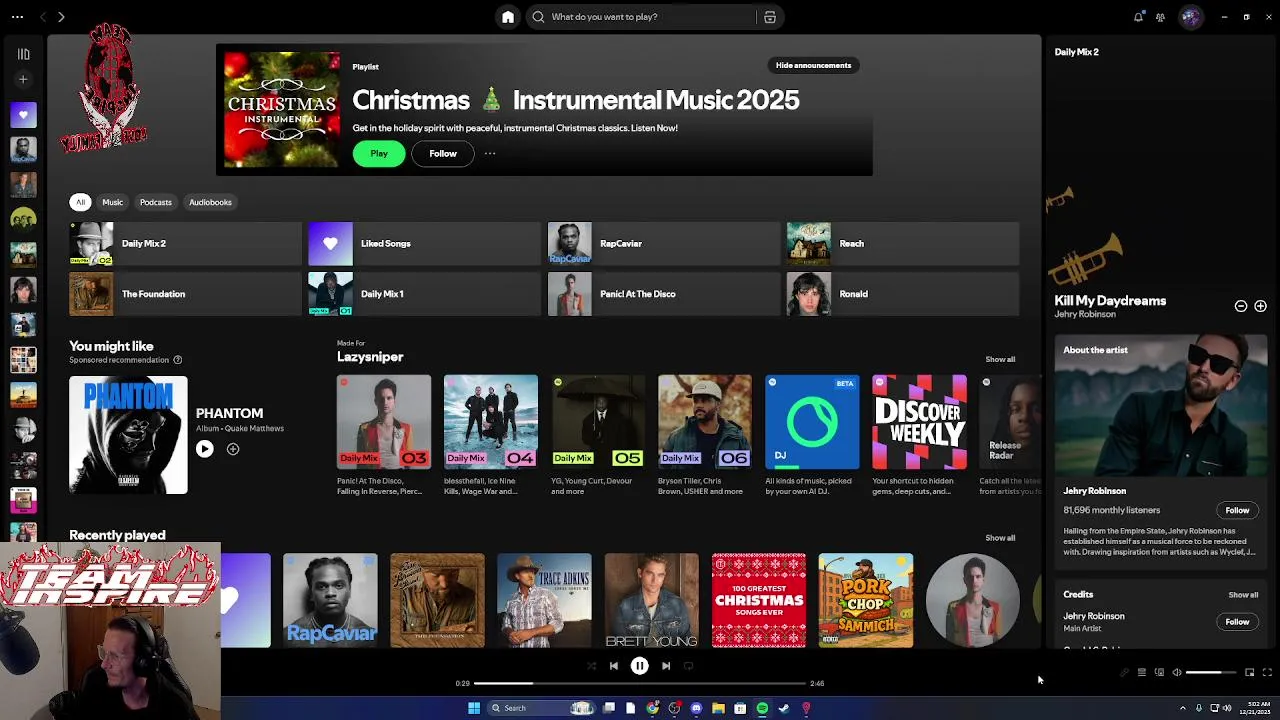Open 100 Greatest Christmas Songs Ever cover

[758, 600]
